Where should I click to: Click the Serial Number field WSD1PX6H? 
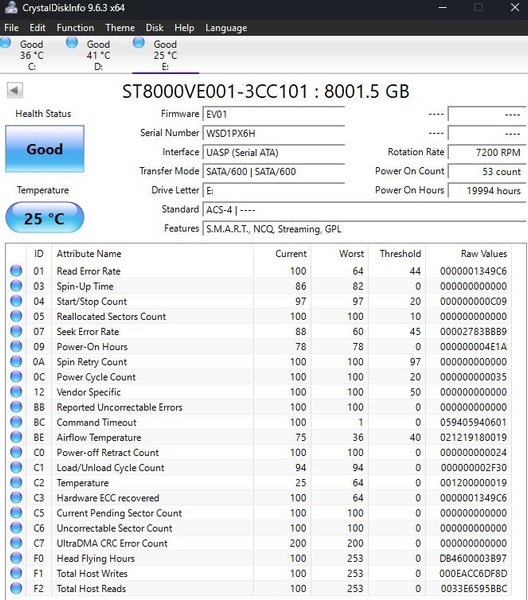click(x=274, y=134)
